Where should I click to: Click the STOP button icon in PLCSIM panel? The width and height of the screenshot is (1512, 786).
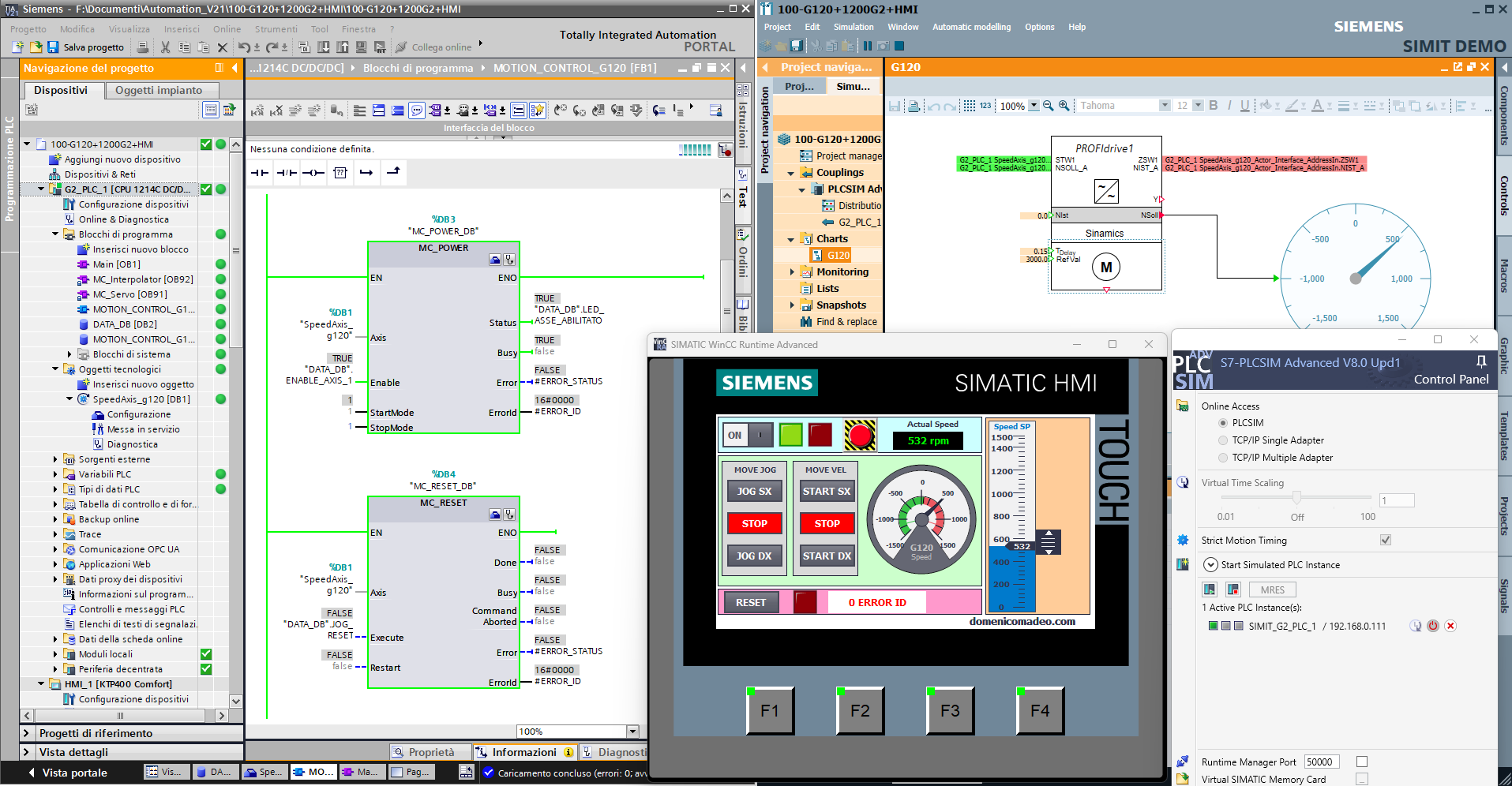pos(1232,589)
